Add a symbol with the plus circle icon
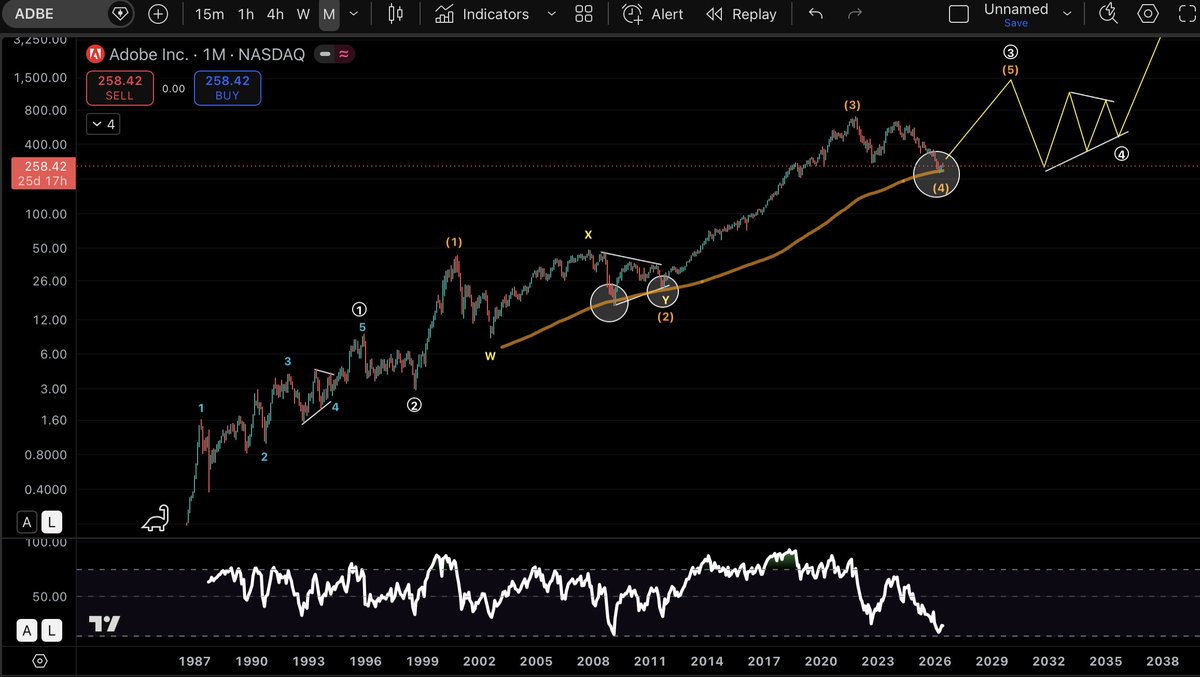The width and height of the screenshot is (1200, 677). tap(158, 14)
